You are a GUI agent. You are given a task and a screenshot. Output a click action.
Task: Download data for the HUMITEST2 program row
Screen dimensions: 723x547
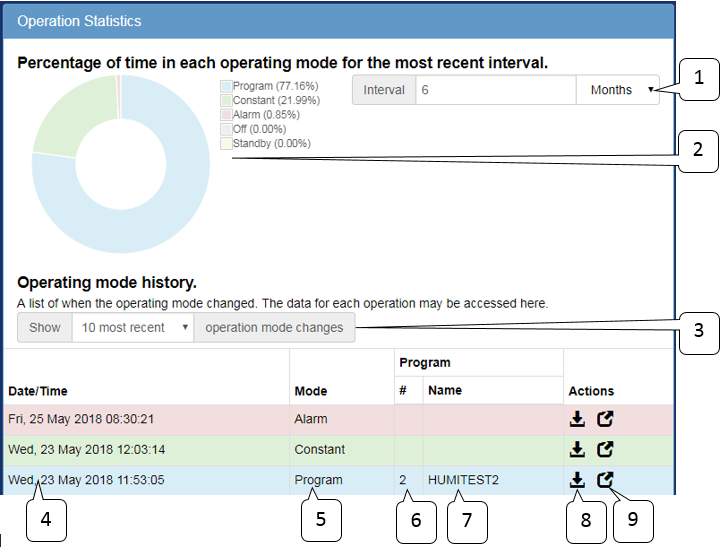[577, 480]
